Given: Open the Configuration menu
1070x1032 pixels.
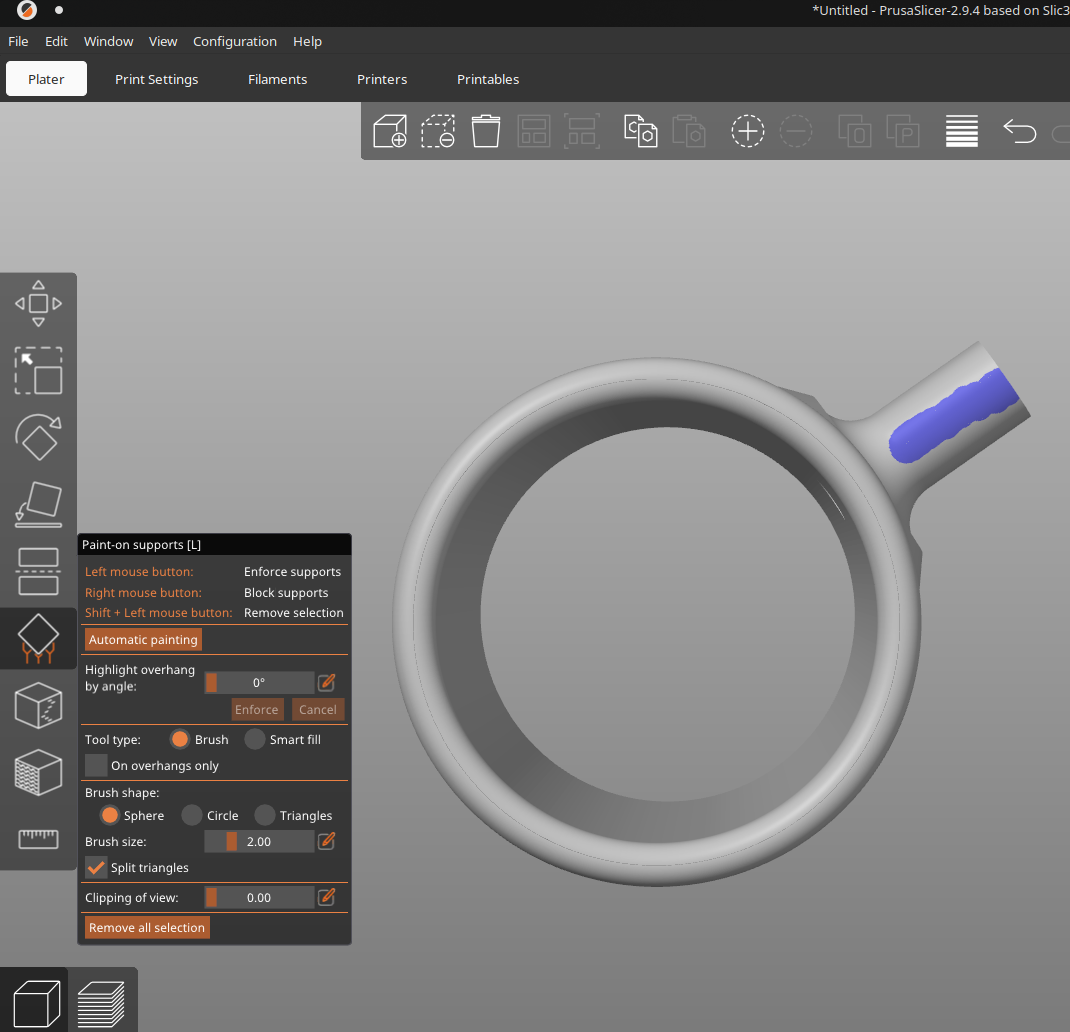Looking at the screenshot, I should tap(234, 41).
